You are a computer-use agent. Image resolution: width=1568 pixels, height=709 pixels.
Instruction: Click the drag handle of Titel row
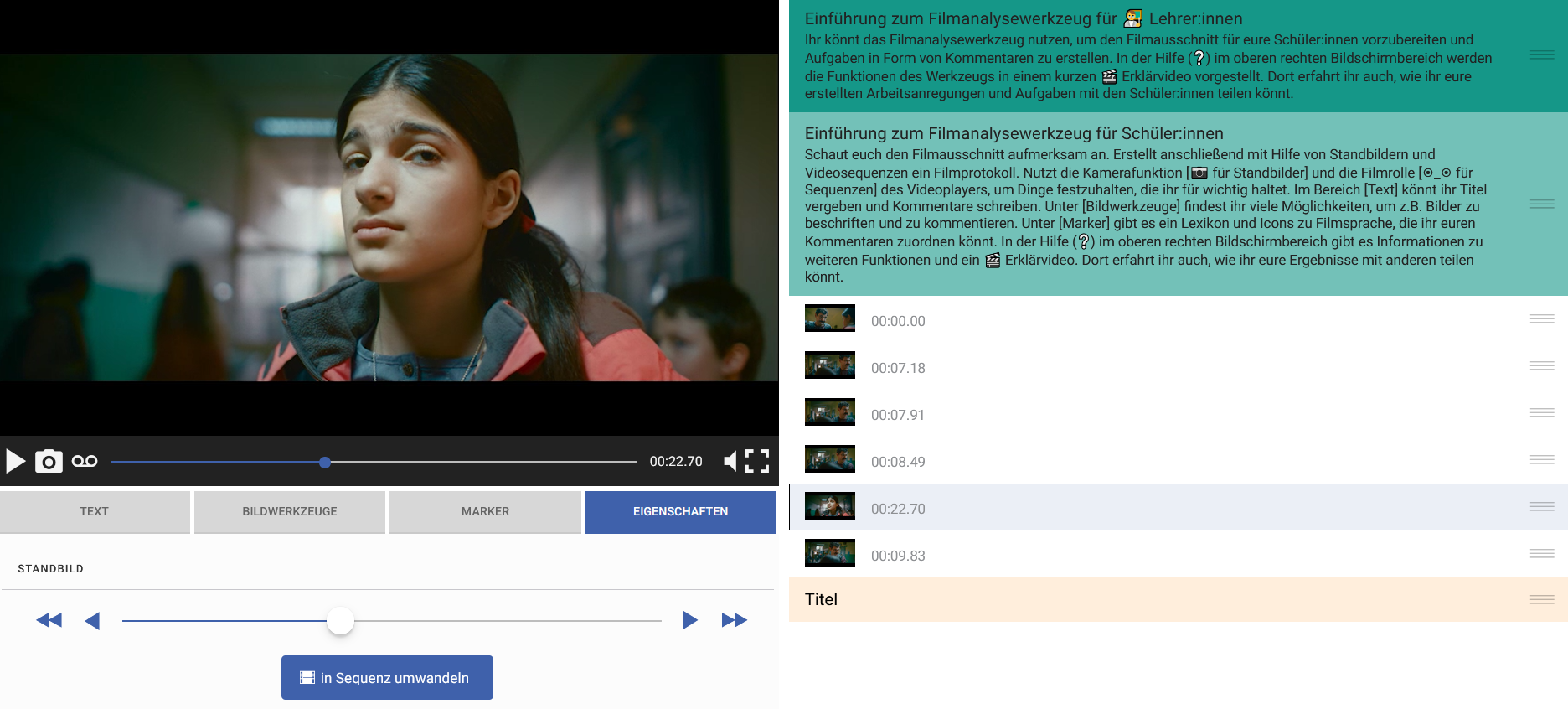click(x=1541, y=599)
